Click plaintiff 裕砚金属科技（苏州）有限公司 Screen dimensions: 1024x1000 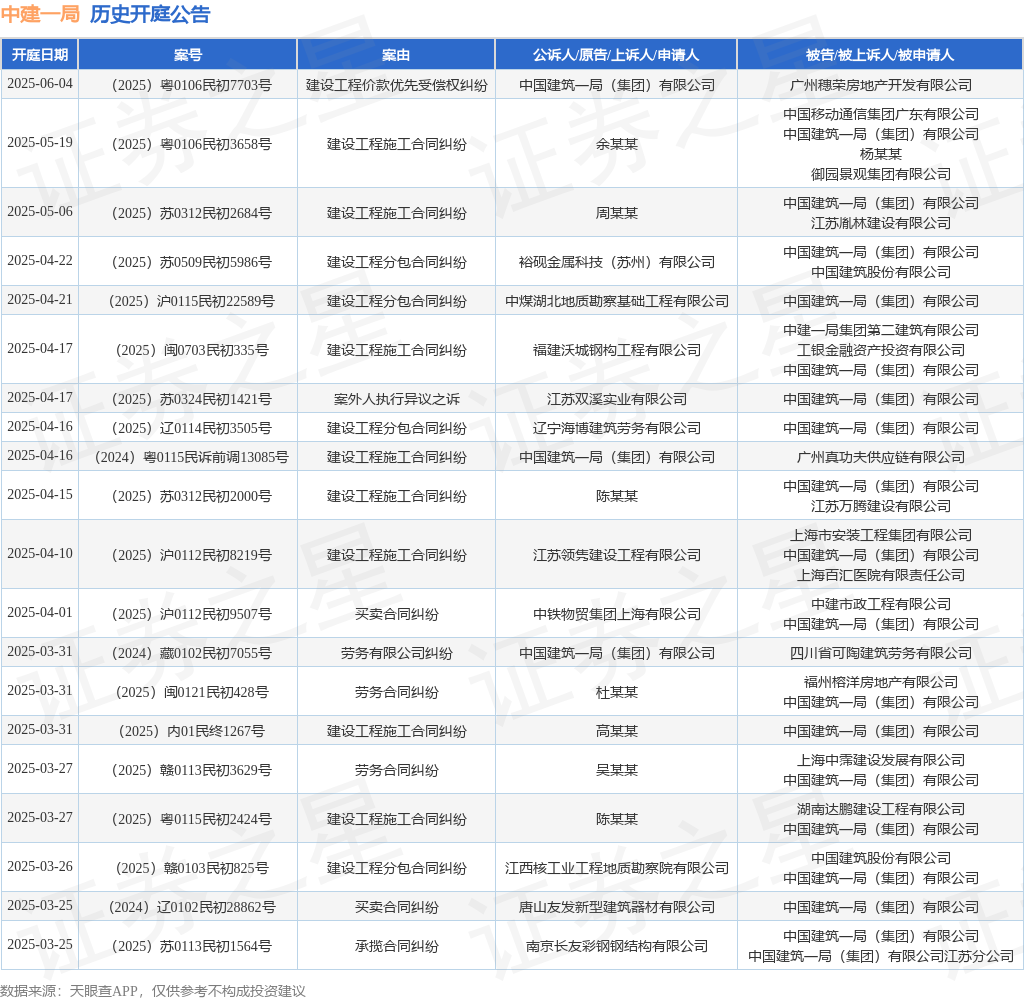coord(616,263)
